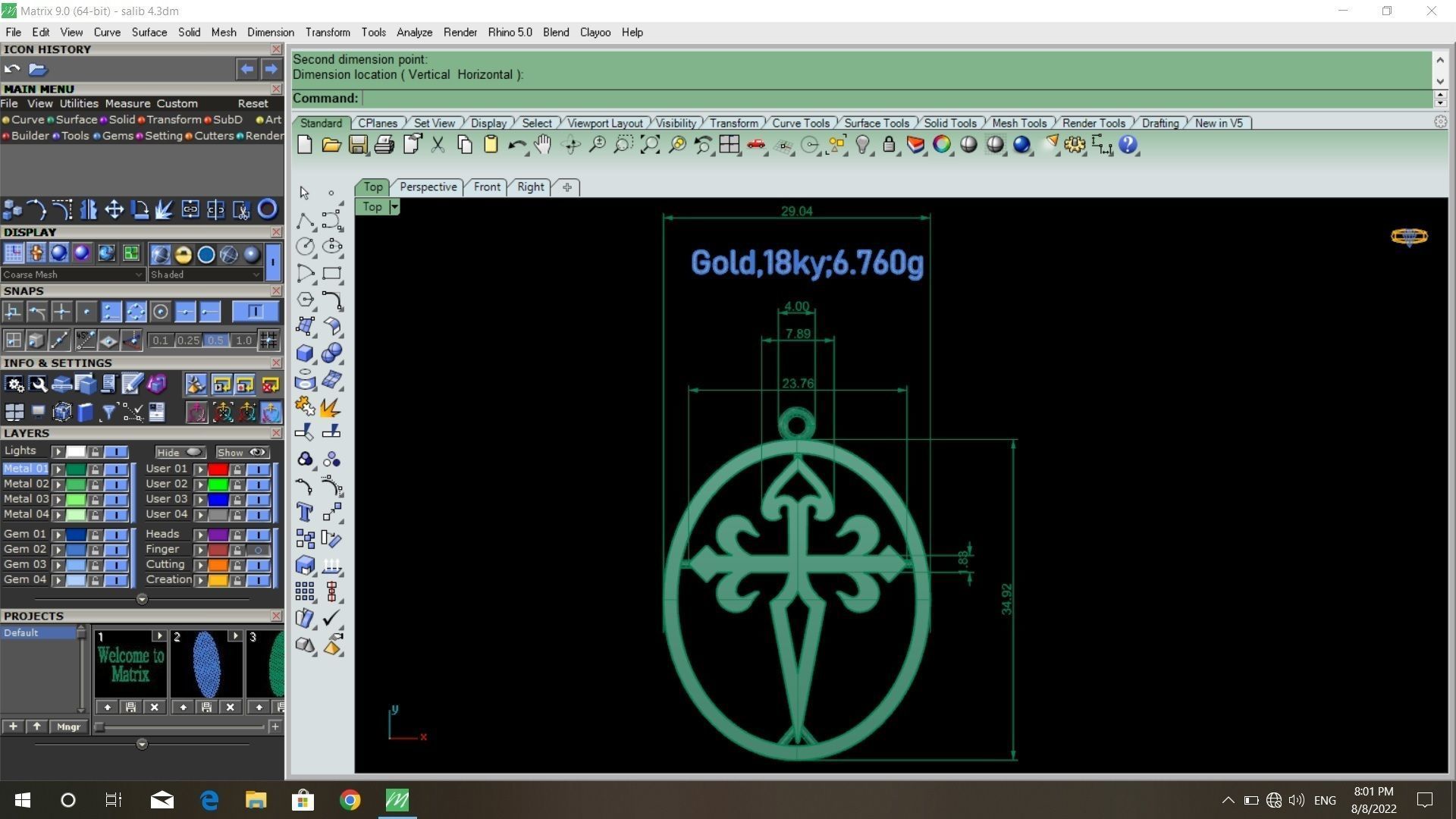Undo with the curved arrow toolbar icon
Viewport: 1456px width, 819px height.
517,145
